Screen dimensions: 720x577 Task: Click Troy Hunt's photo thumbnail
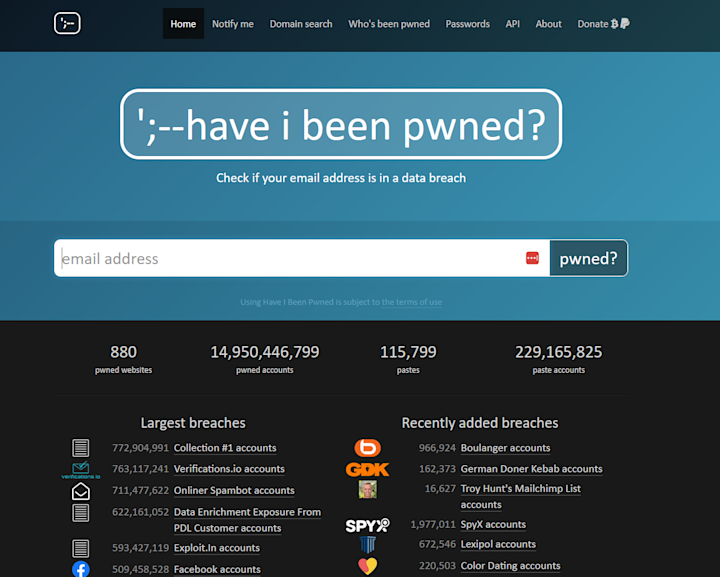[x=367, y=489]
